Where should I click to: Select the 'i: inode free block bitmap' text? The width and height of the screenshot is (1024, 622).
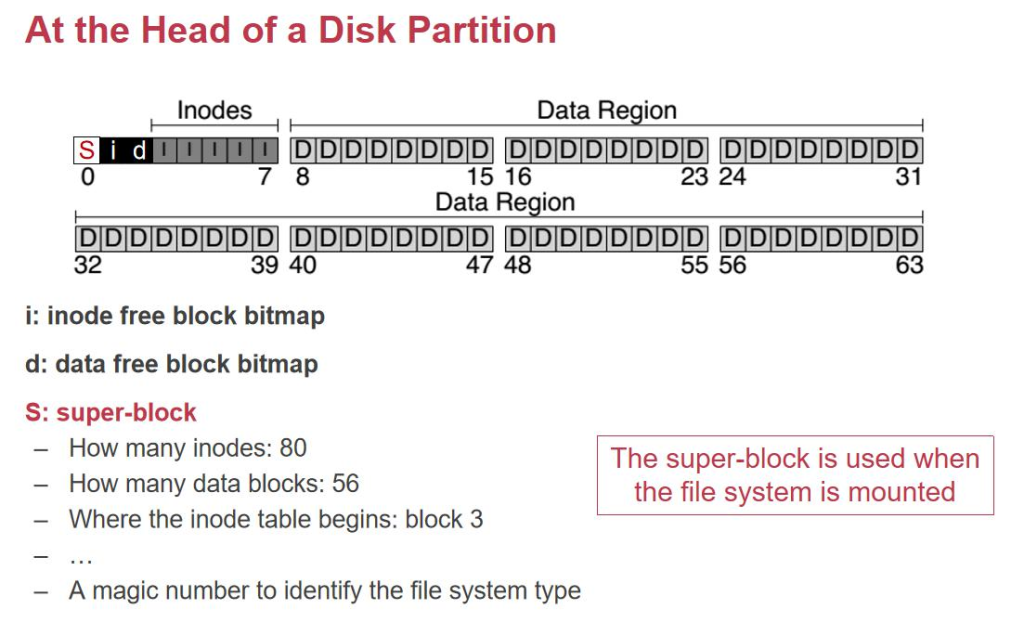(175, 317)
